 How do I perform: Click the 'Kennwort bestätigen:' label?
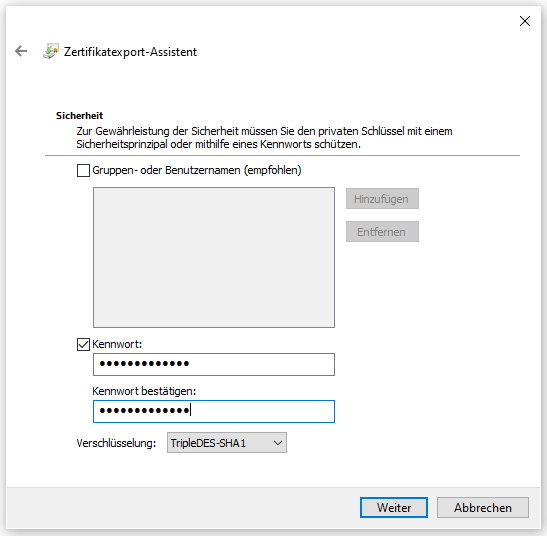click(144, 391)
